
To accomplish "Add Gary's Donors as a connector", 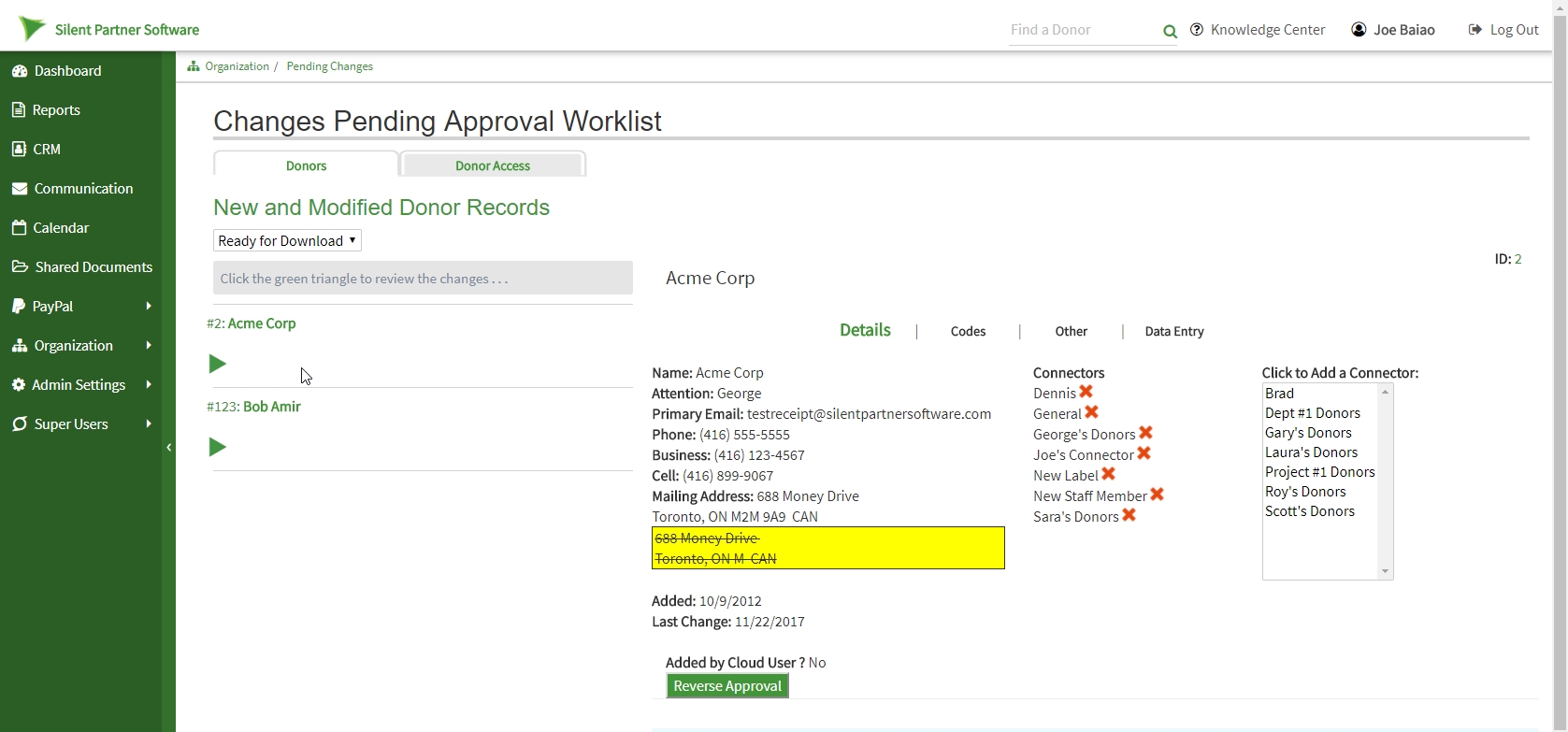I will pos(1319,433).
